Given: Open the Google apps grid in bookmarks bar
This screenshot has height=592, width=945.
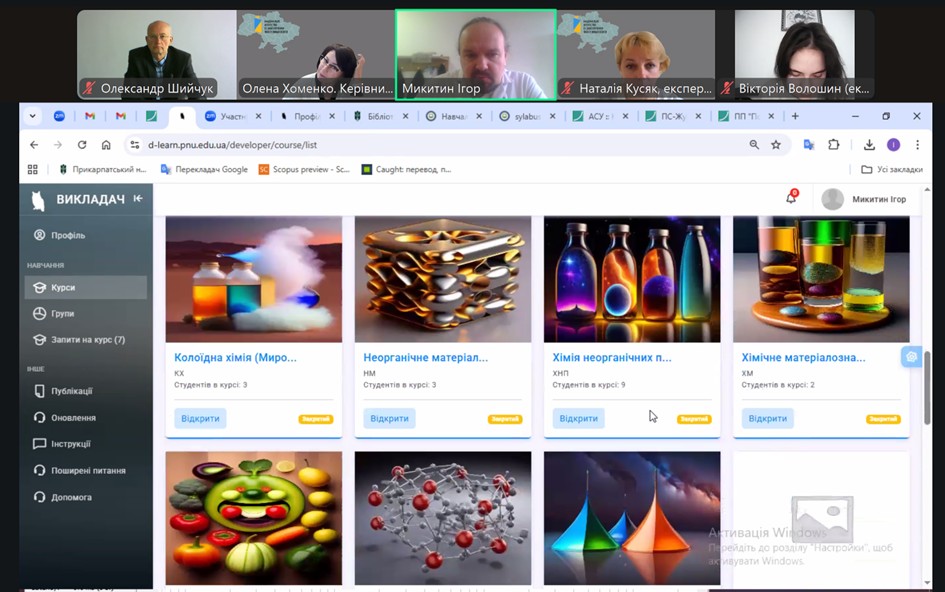Looking at the screenshot, I should tap(33, 169).
